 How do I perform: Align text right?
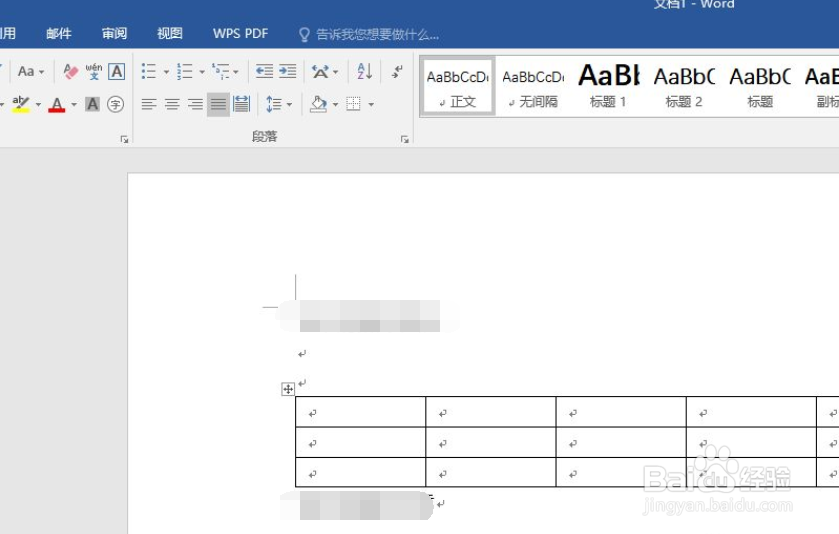coord(195,104)
